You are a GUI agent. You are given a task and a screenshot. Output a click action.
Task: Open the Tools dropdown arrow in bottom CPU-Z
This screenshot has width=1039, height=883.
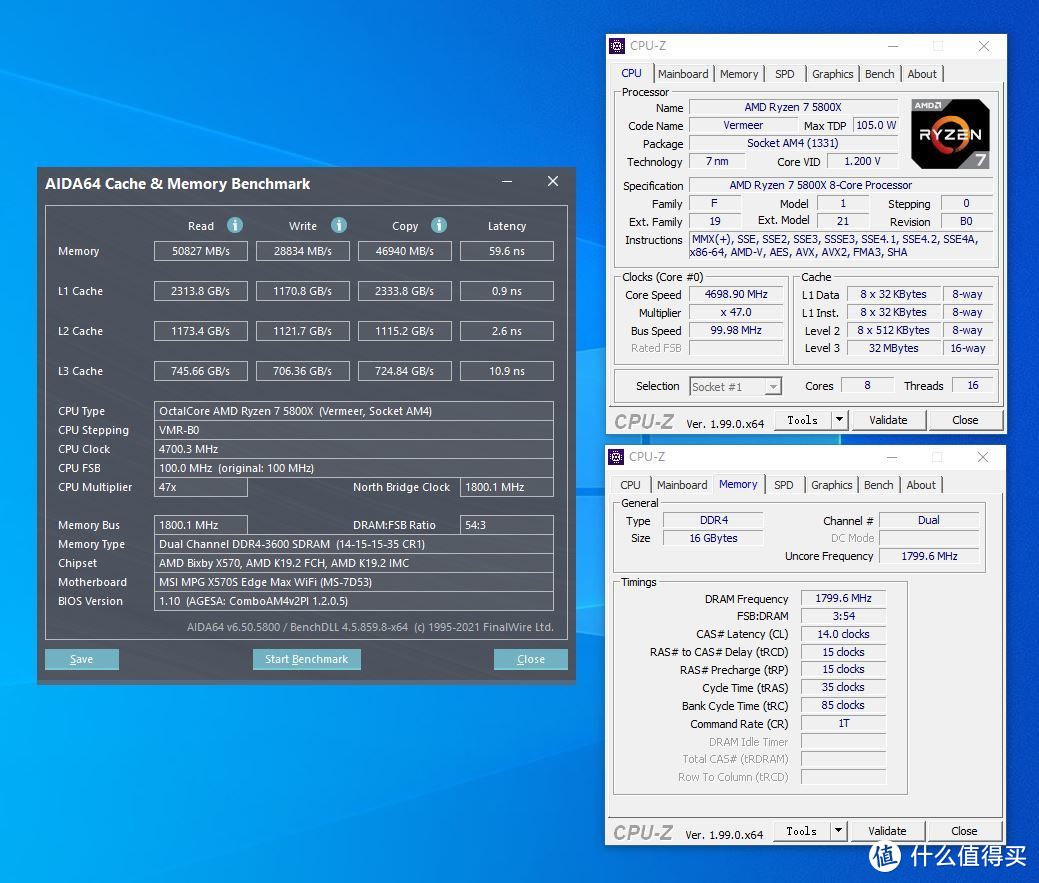tap(838, 830)
